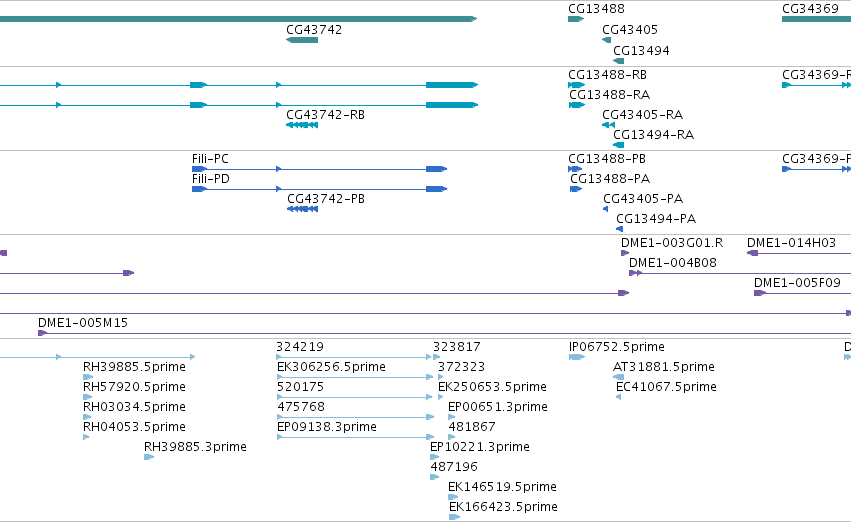Select the CG13494-PA protein label
851x522 pixels.
click(x=656, y=219)
